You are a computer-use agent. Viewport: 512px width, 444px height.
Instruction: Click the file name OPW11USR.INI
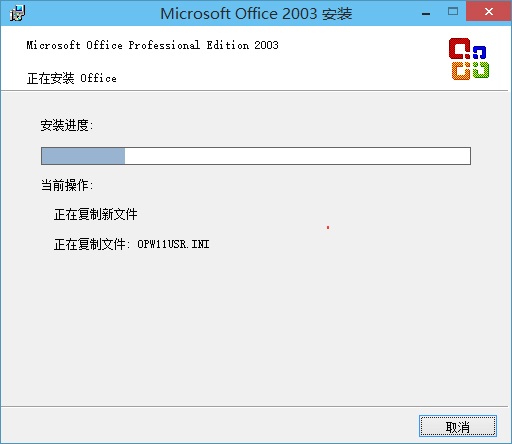[173, 244]
